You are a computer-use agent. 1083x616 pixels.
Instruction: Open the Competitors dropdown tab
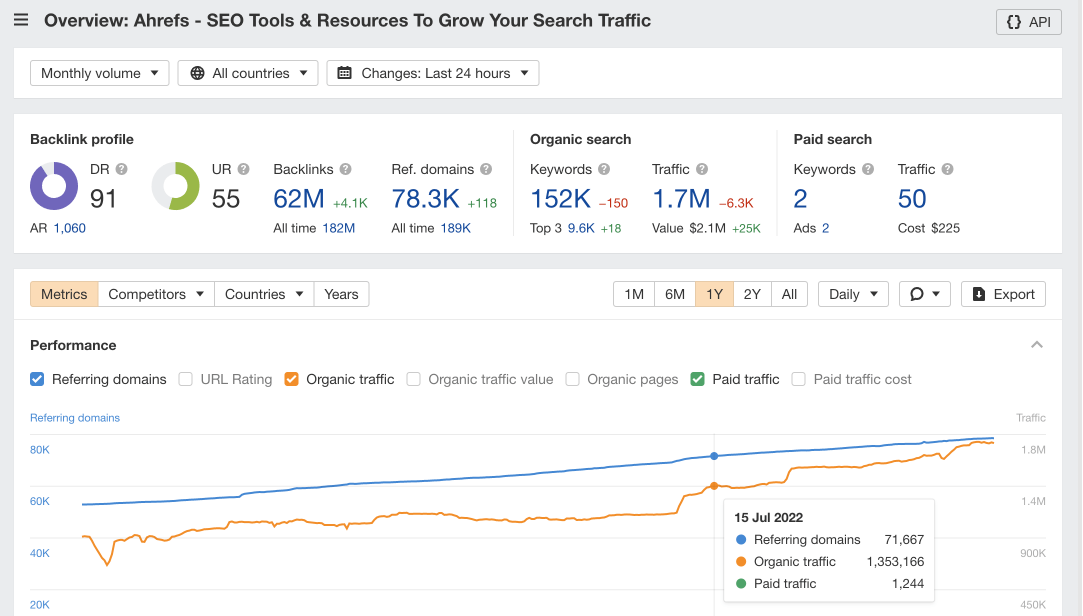click(156, 294)
